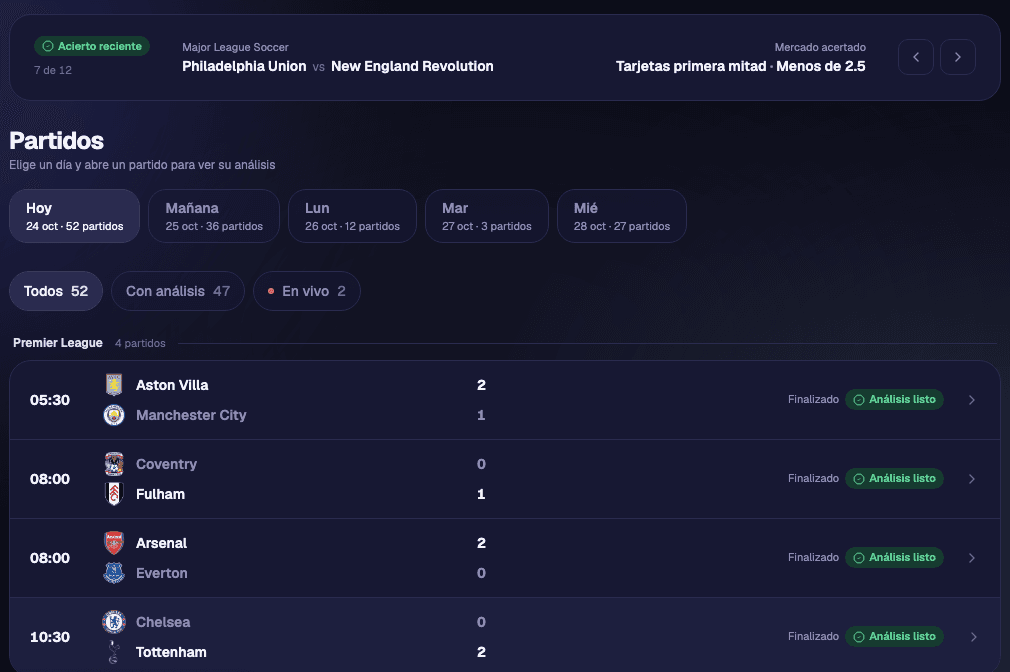Show all 52 matches with Todos filter
The height and width of the screenshot is (672, 1010).
tap(56, 291)
